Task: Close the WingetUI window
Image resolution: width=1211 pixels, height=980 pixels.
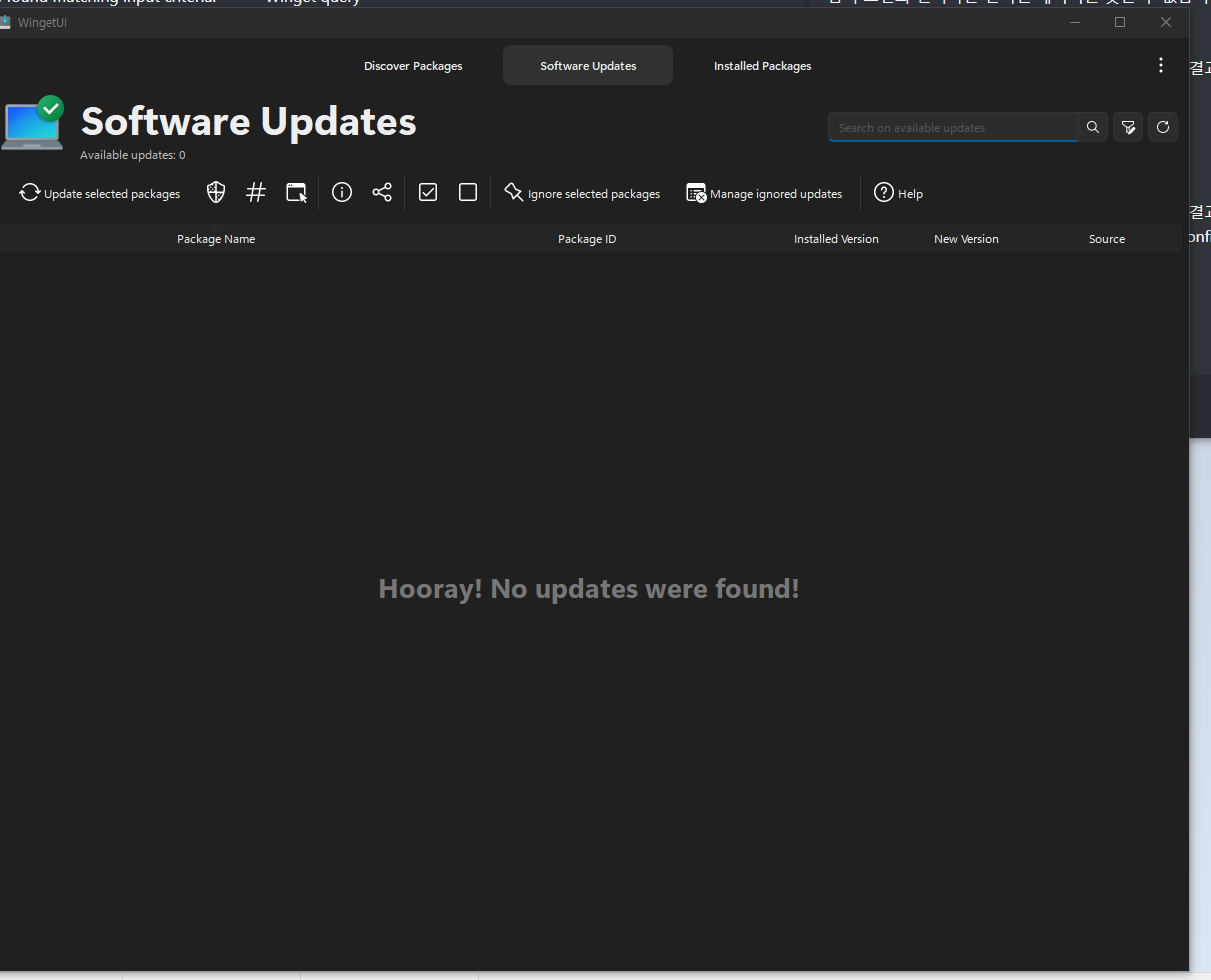Action: click(1166, 22)
